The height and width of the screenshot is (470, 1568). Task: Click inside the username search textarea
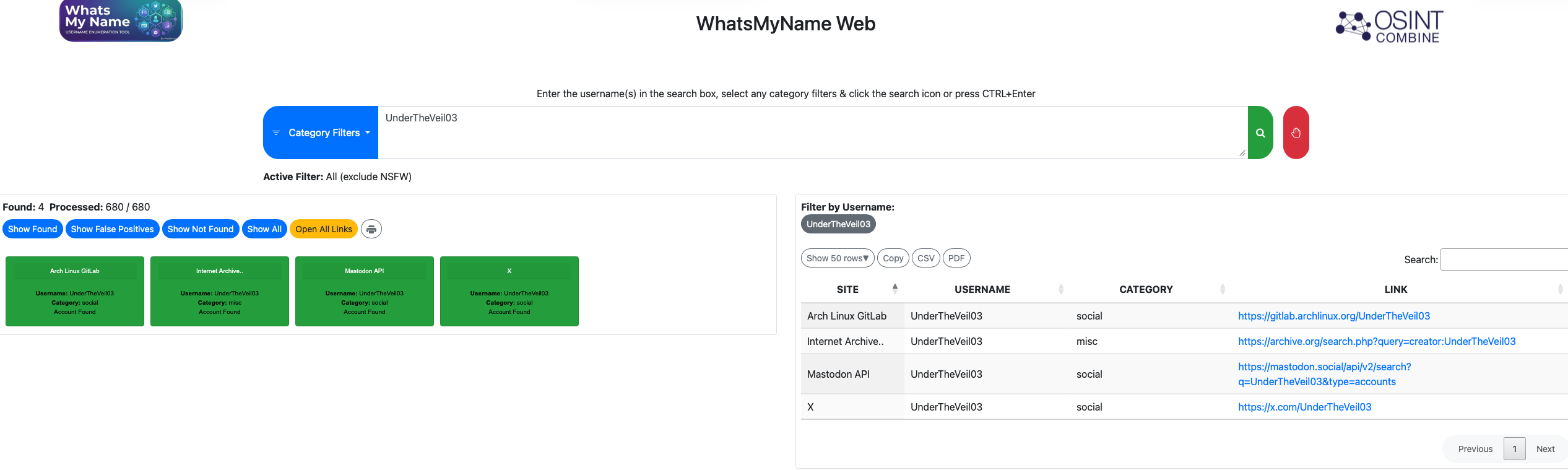[813, 133]
